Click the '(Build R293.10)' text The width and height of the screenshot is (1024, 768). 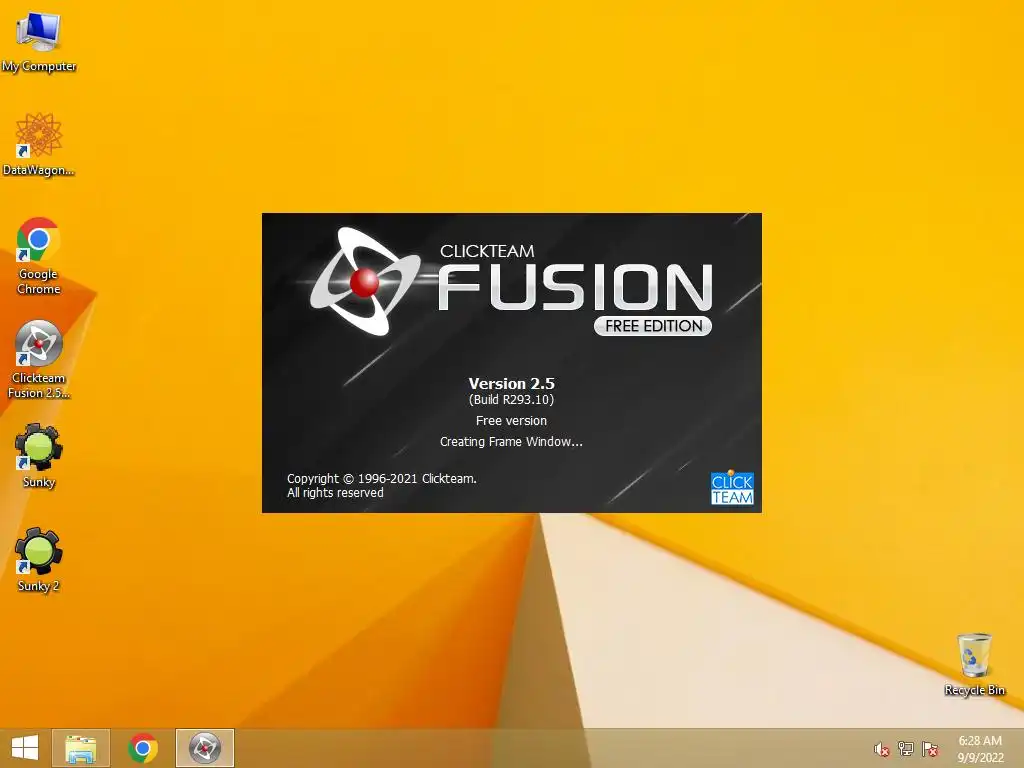(511, 400)
